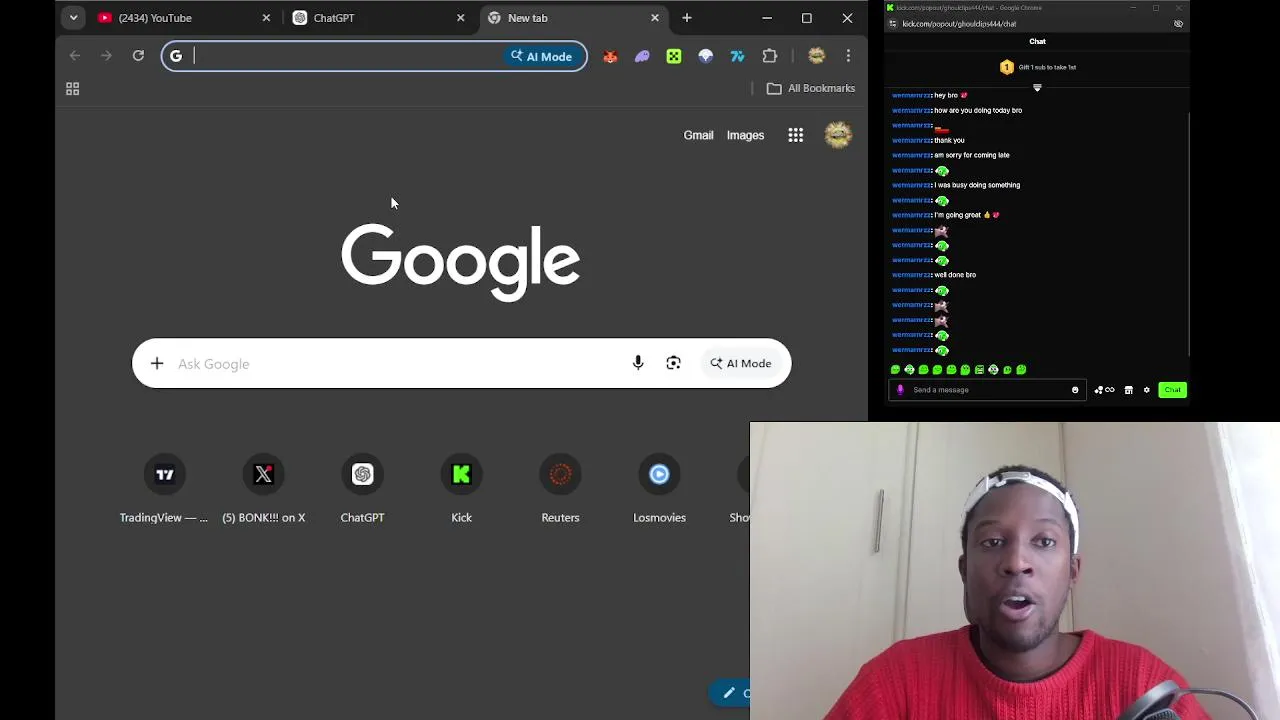Open the emoji picker in message box
1280x720 pixels.
(1075, 390)
